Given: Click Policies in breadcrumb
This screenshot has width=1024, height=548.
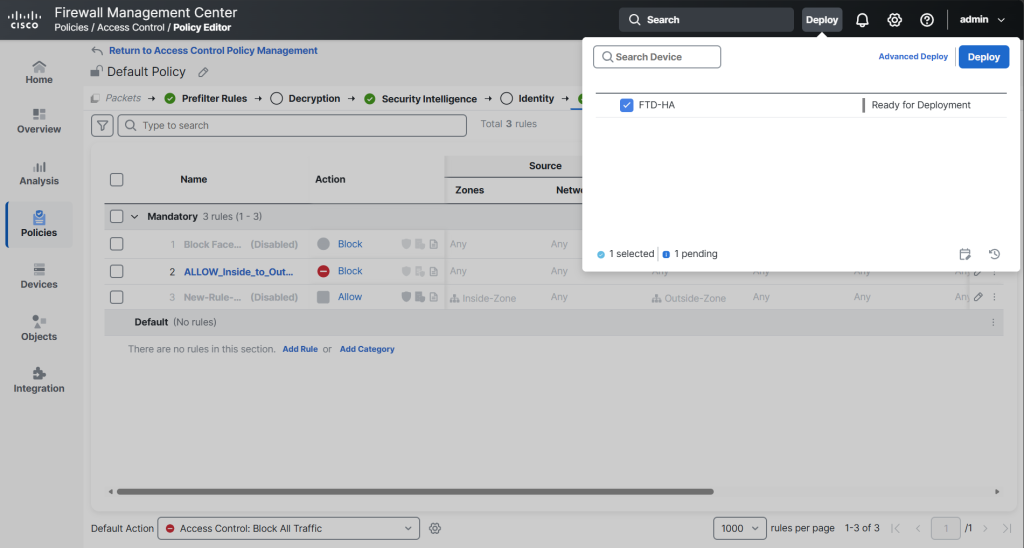Looking at the screenshot, I should tap(71, 27).
